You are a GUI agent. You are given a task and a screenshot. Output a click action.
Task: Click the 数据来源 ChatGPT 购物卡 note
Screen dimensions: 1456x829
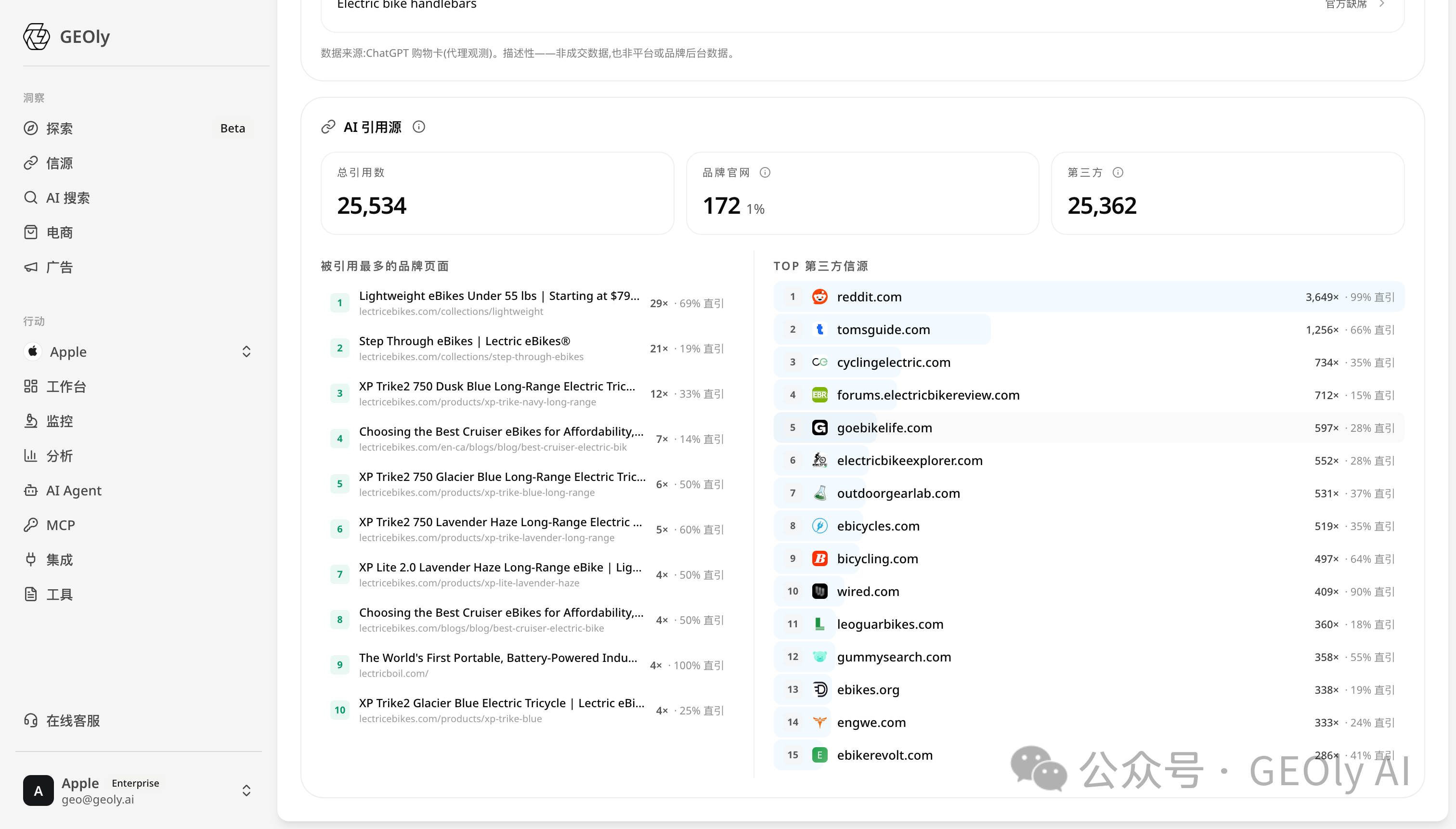point(528,53)
